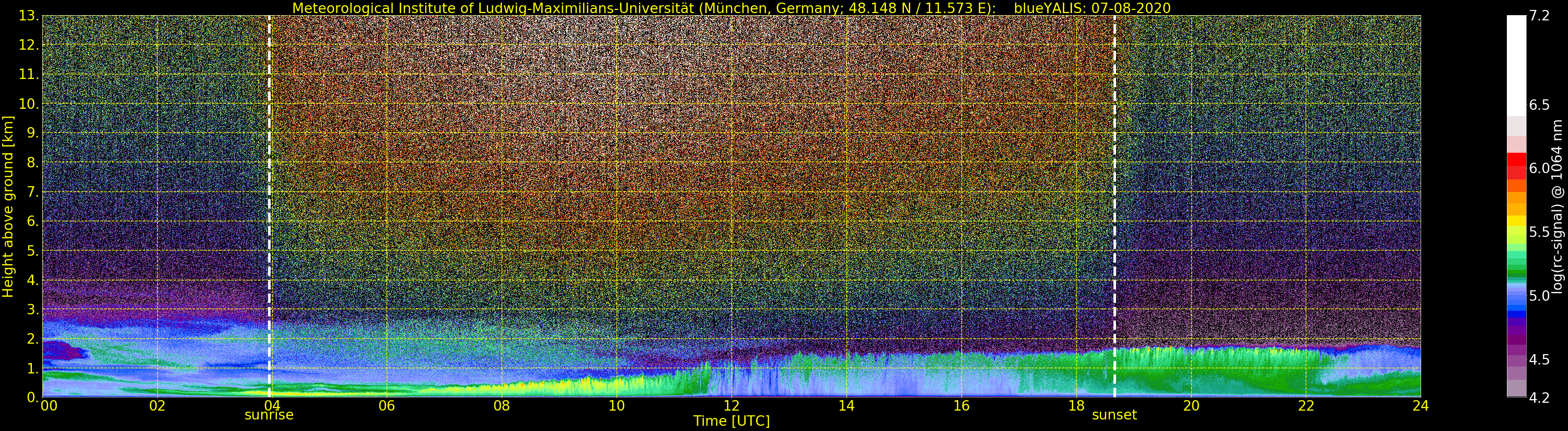This screenshot has width=1568, height=431.
Task: Click the 13 km height tick label
Action: point(29,16)
